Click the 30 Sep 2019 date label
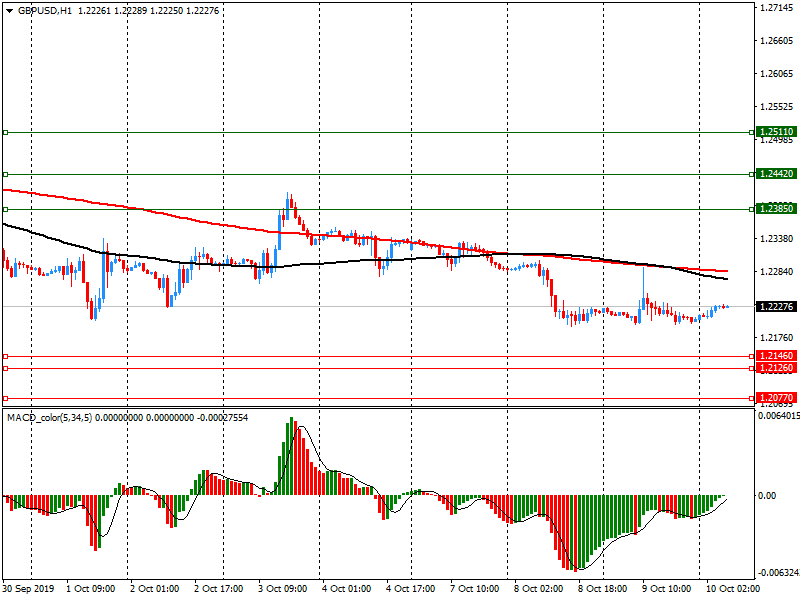The width and height of the screenshot is (800, 600). (x=30, y=589)
